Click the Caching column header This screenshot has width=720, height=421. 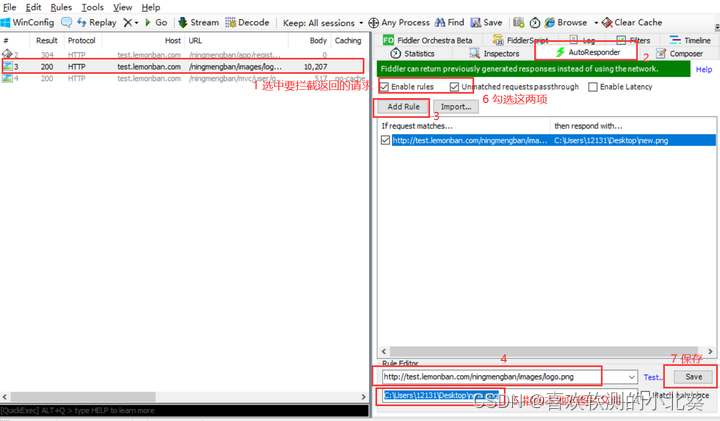coord(348,40)
